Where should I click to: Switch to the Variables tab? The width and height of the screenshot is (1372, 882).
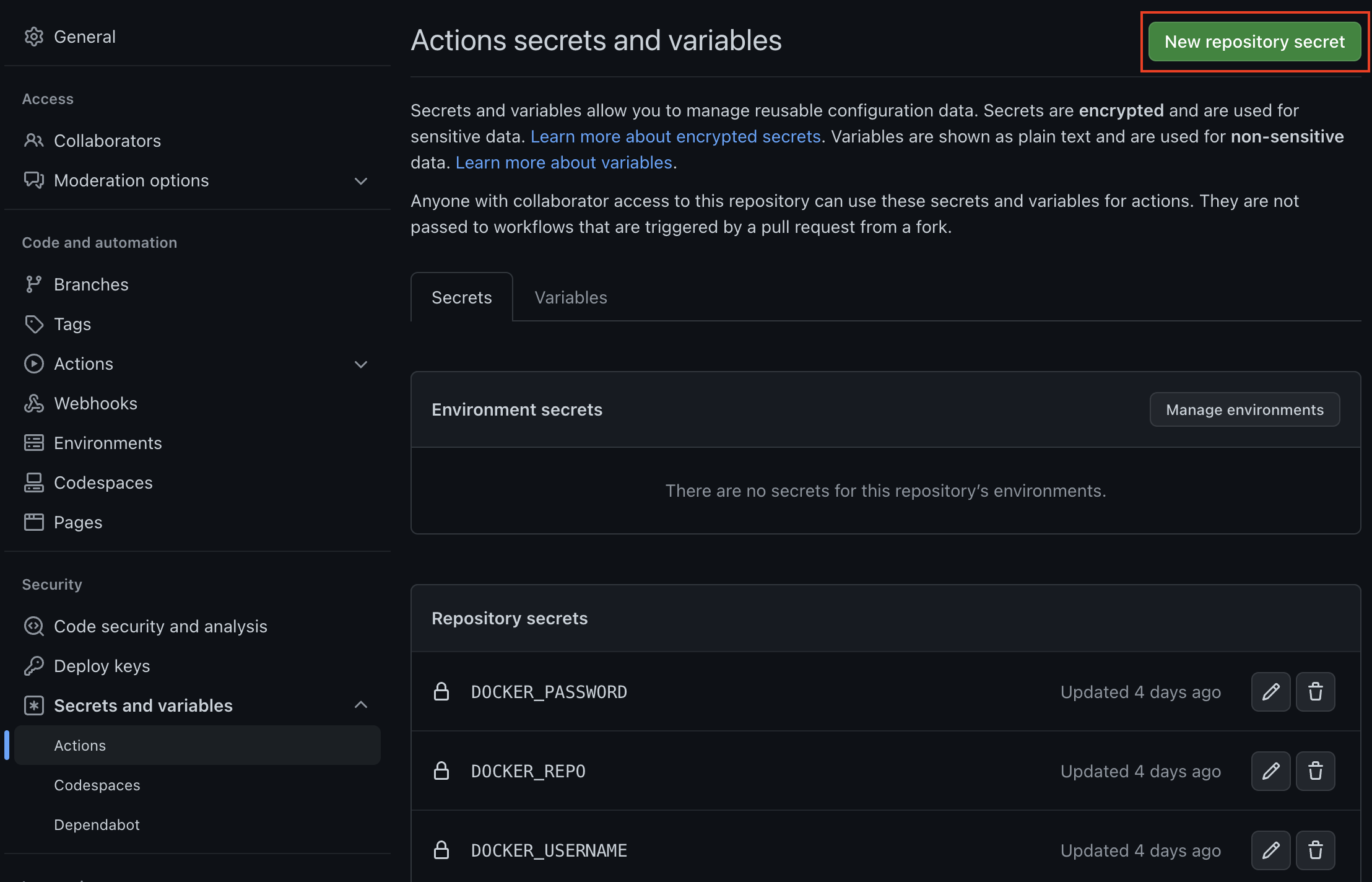[x=570, y=297]
